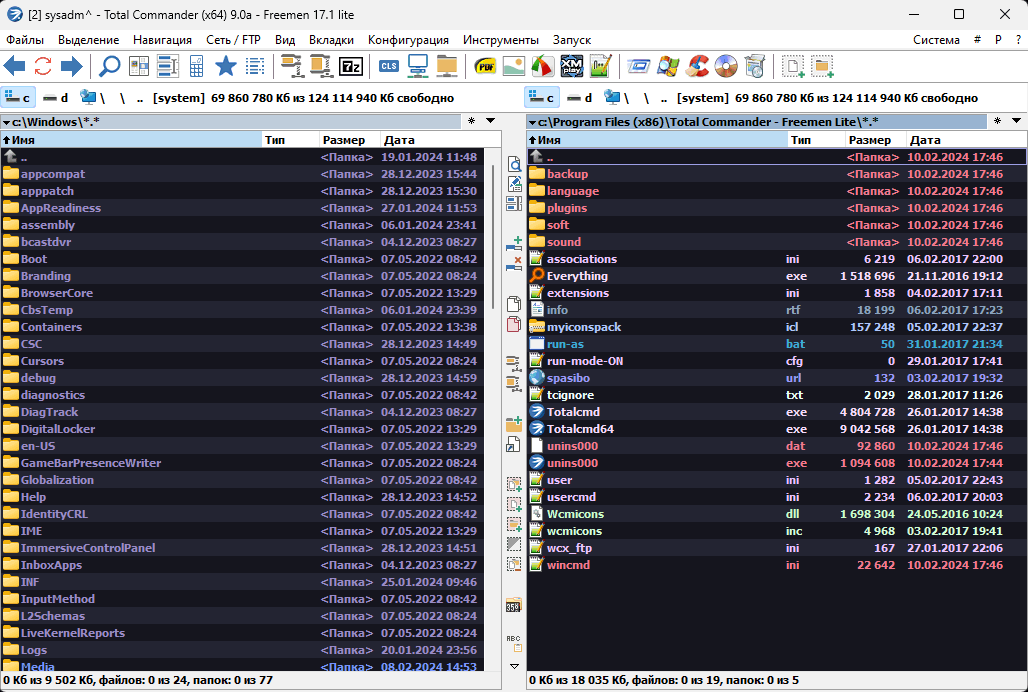This screenshot has height=692, width=1028.
Task: Click the XMPlay icon in the toolbar
Action: pos(571,67)
